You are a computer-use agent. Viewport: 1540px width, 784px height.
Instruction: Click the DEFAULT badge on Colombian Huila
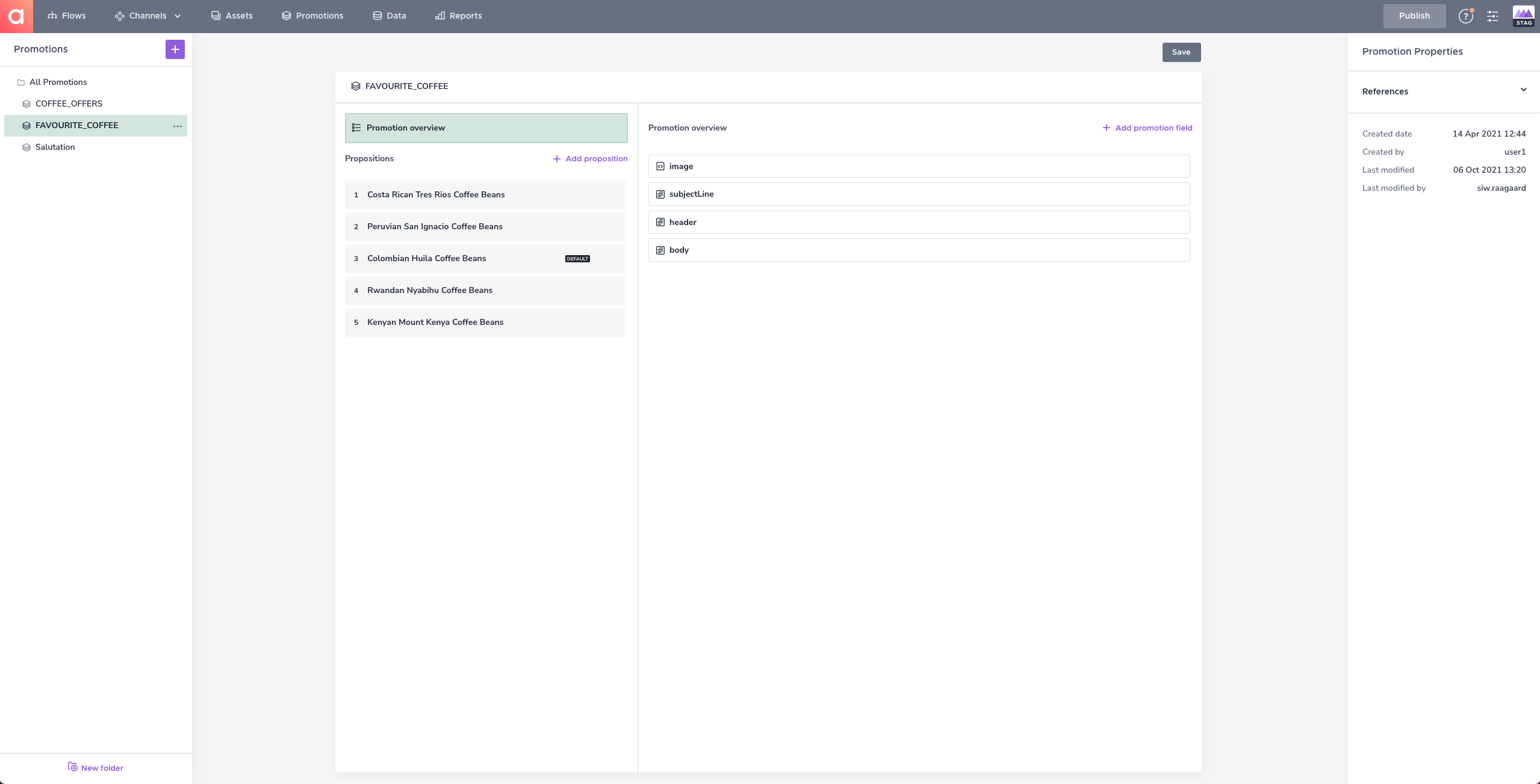point(577,259)
